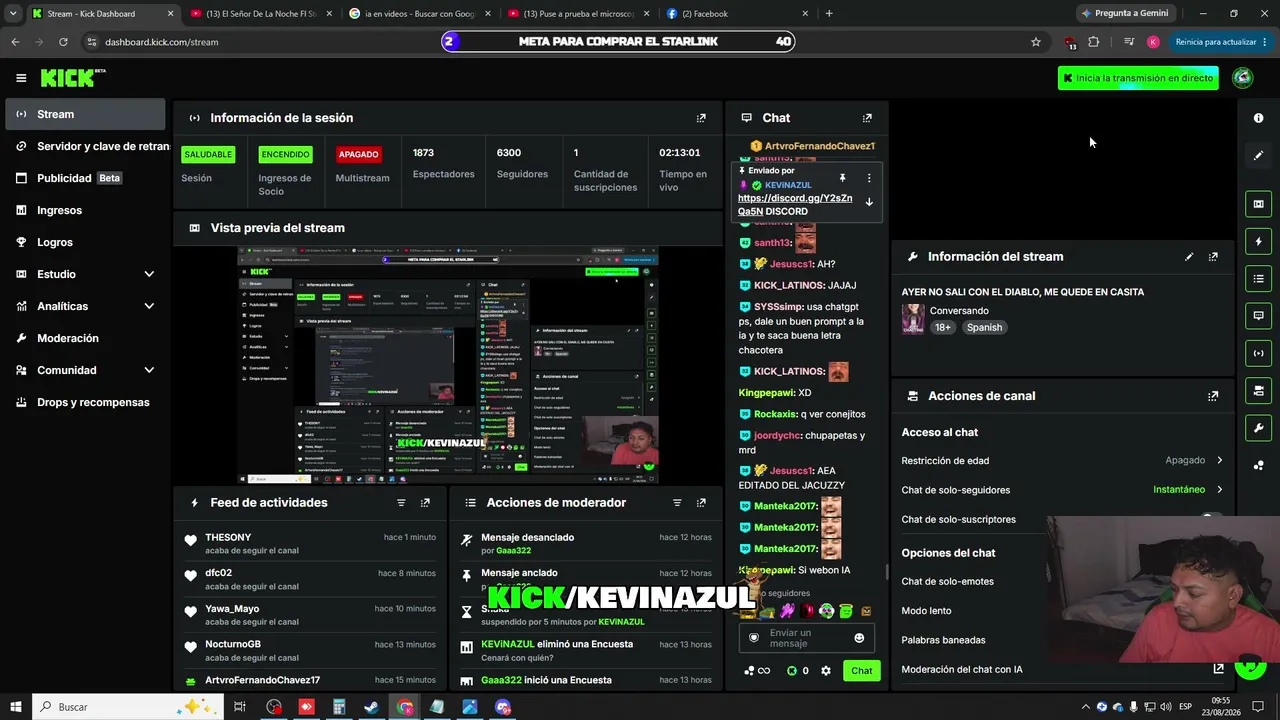This screenshot has width=1280, height=720.
Task: Click the green Chat send button
Action: (861, 671)
